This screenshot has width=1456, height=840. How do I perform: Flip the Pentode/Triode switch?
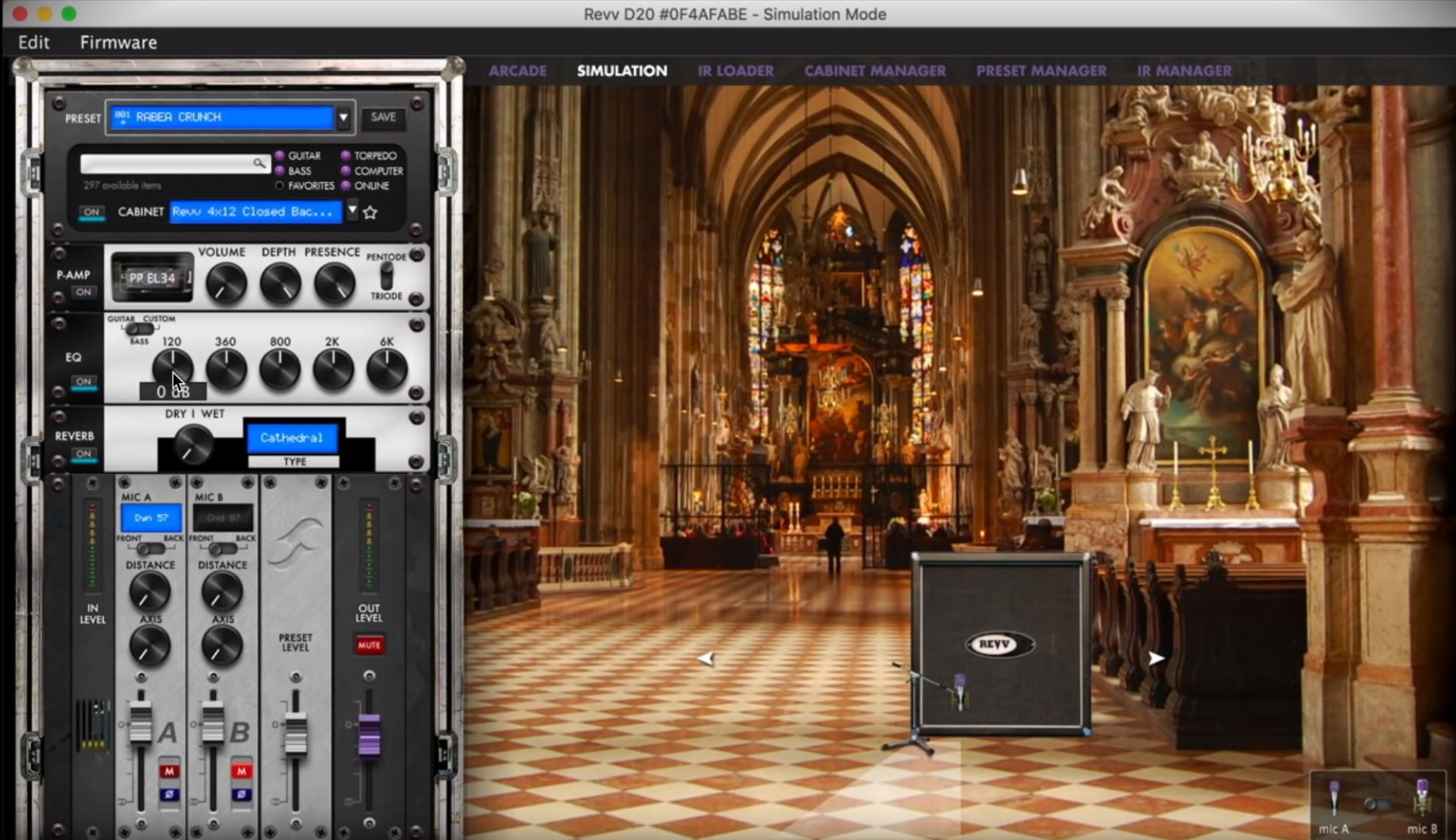point(385,276)
